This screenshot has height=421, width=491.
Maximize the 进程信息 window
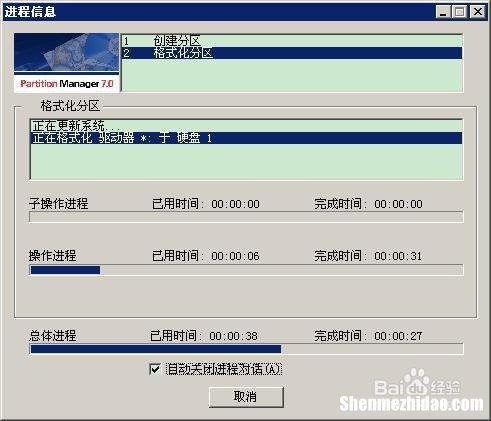tap(460, 12)
